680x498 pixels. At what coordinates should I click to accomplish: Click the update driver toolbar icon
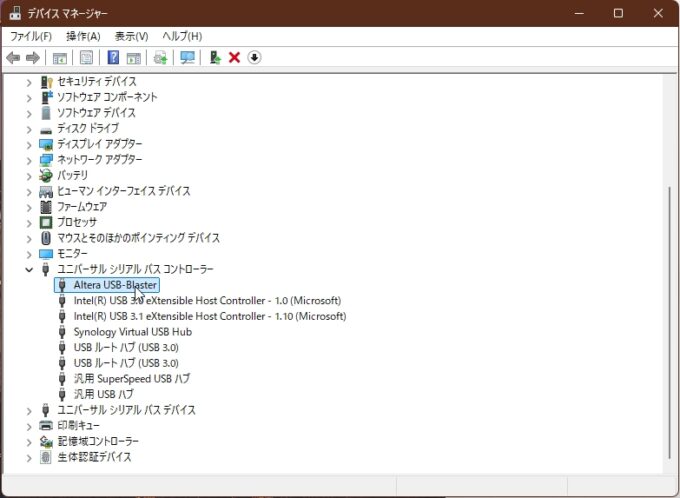click(160, 58)
